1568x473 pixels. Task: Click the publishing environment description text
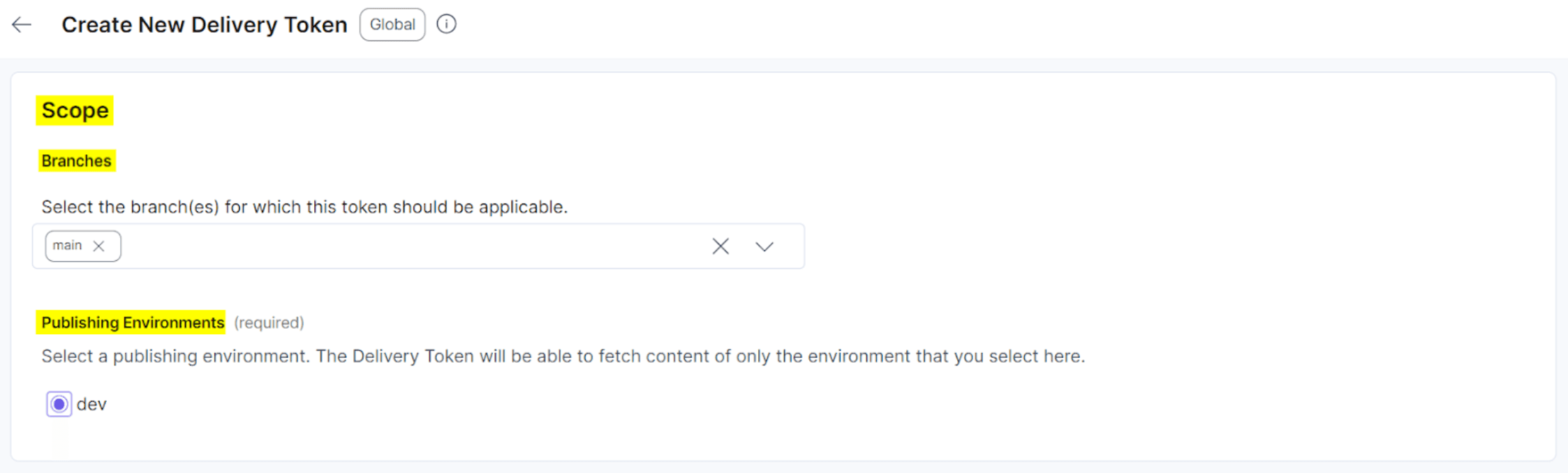[x=562, y=356]
